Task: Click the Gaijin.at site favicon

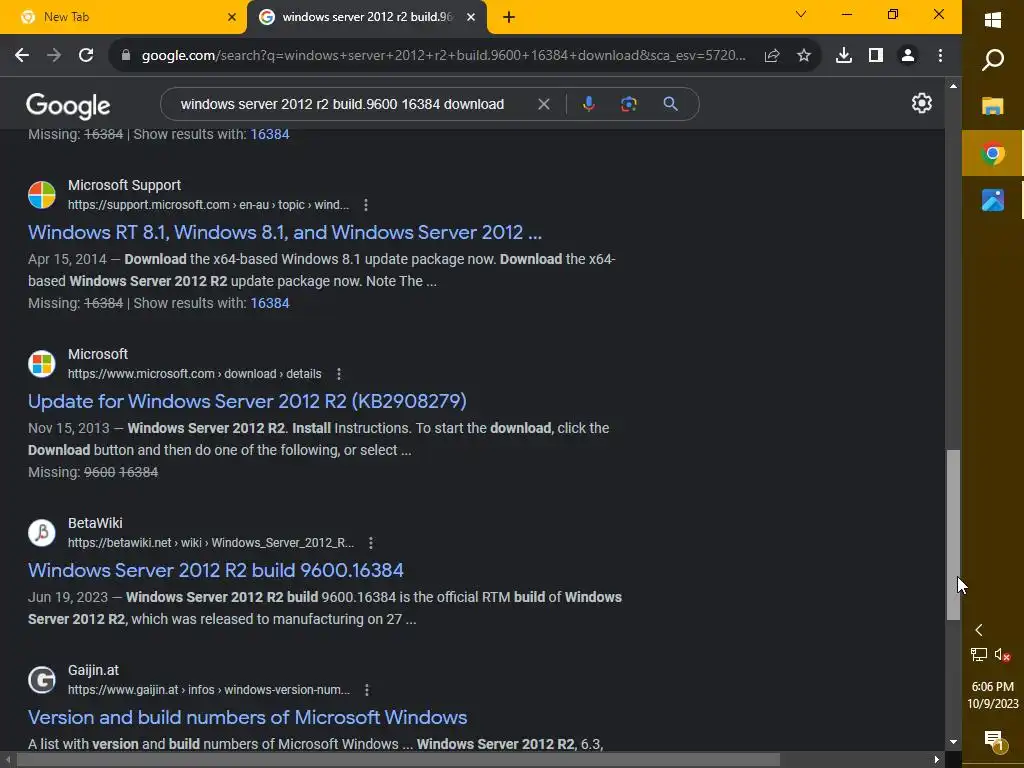Action: 42,679
